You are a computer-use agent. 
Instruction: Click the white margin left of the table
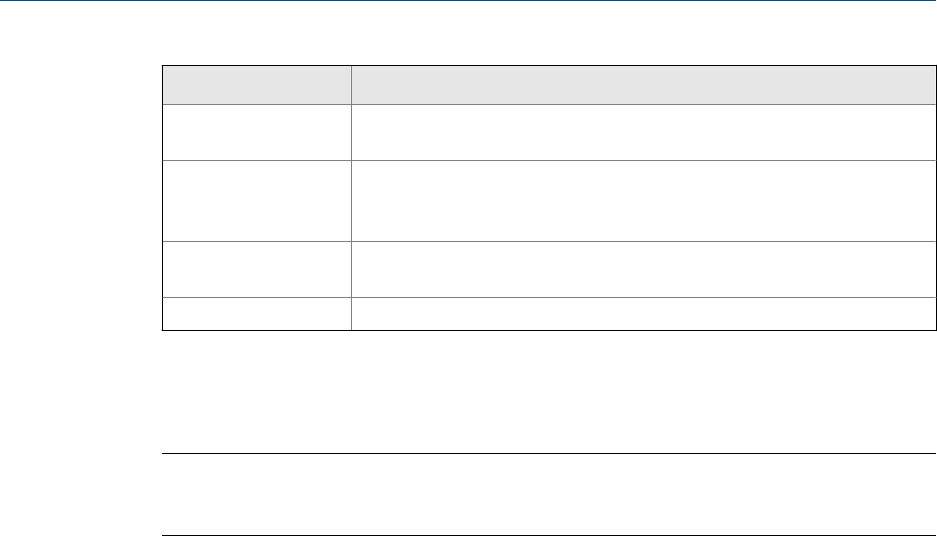point(80,200)
